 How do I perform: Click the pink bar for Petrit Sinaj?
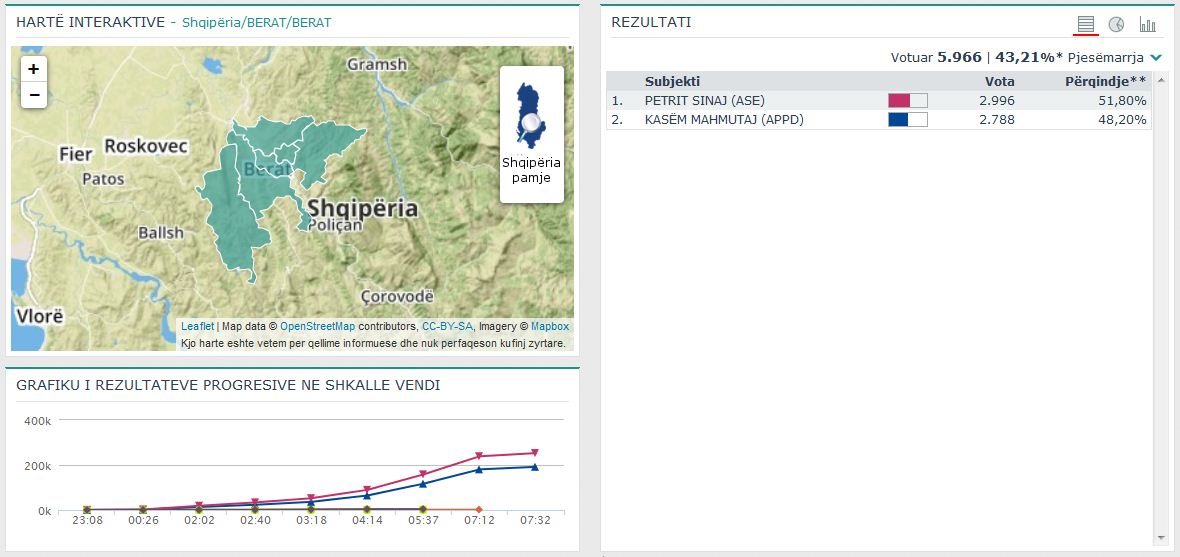(x=899, y=101)
